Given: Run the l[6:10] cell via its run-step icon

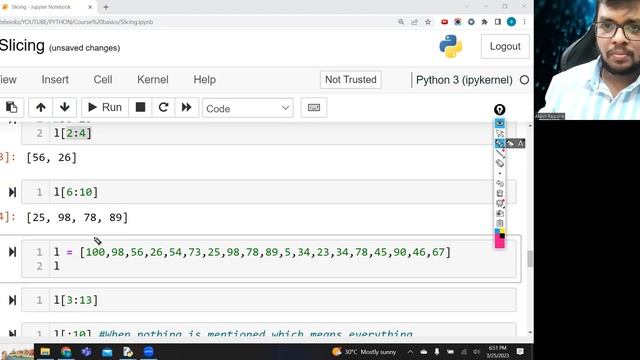Looking at the screenshot, I should (x=12, y=192).
